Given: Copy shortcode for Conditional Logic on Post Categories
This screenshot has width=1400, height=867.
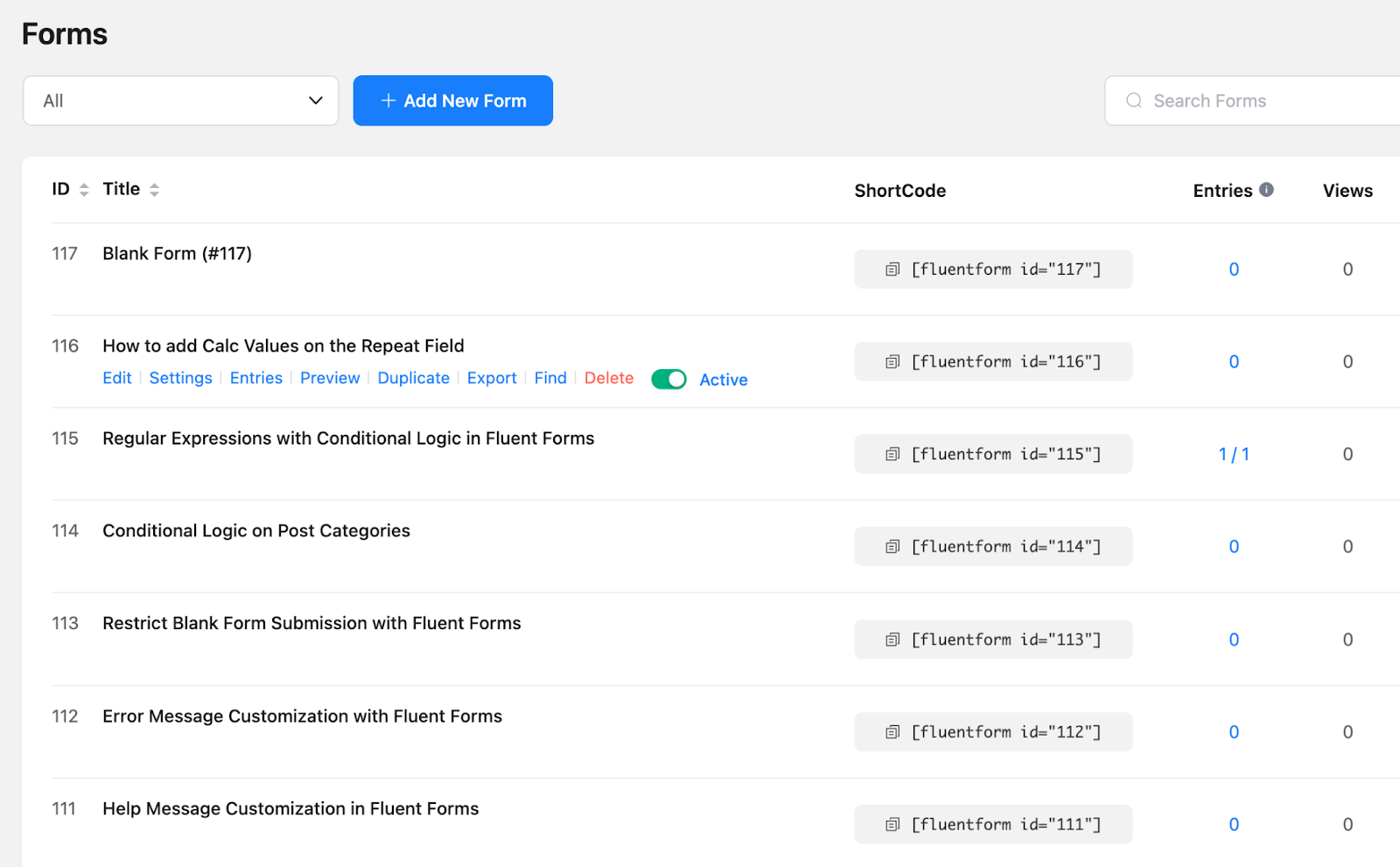Looking at the screenshot, I should coord(892,546).
